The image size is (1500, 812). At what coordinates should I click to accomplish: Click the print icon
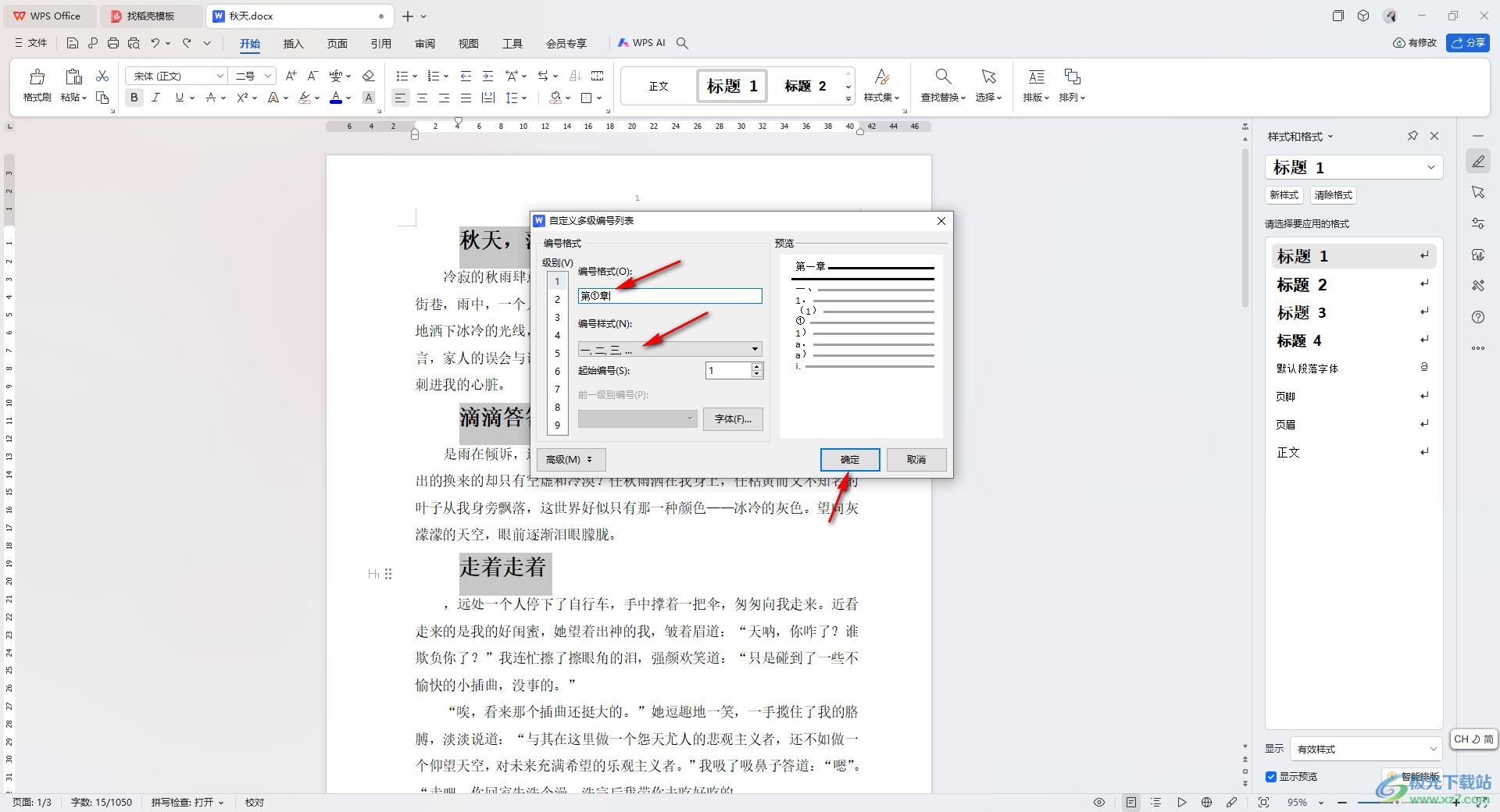pyautogui.click(x=113, y=43)
